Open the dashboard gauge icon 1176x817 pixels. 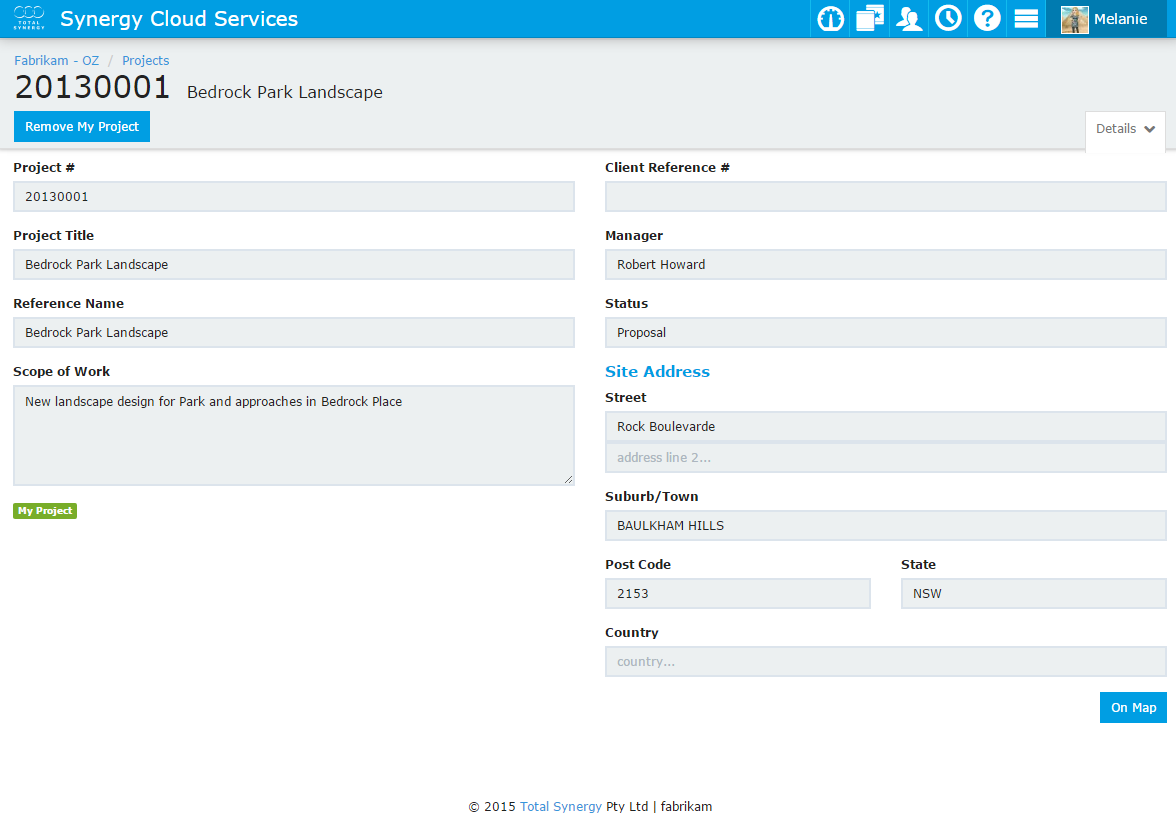[x=830, y=19]
